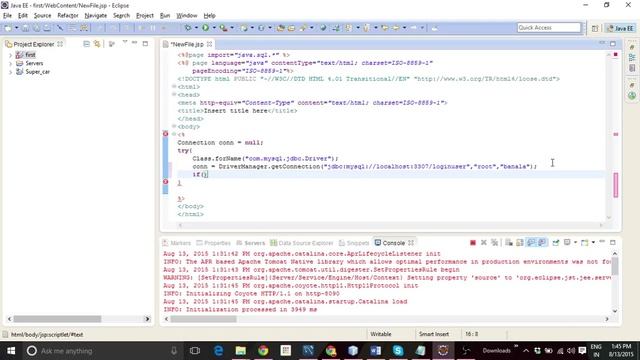This screenshot has width=640, height=360.
Task: Switch to the Servers tab
Action: point(251,243)
